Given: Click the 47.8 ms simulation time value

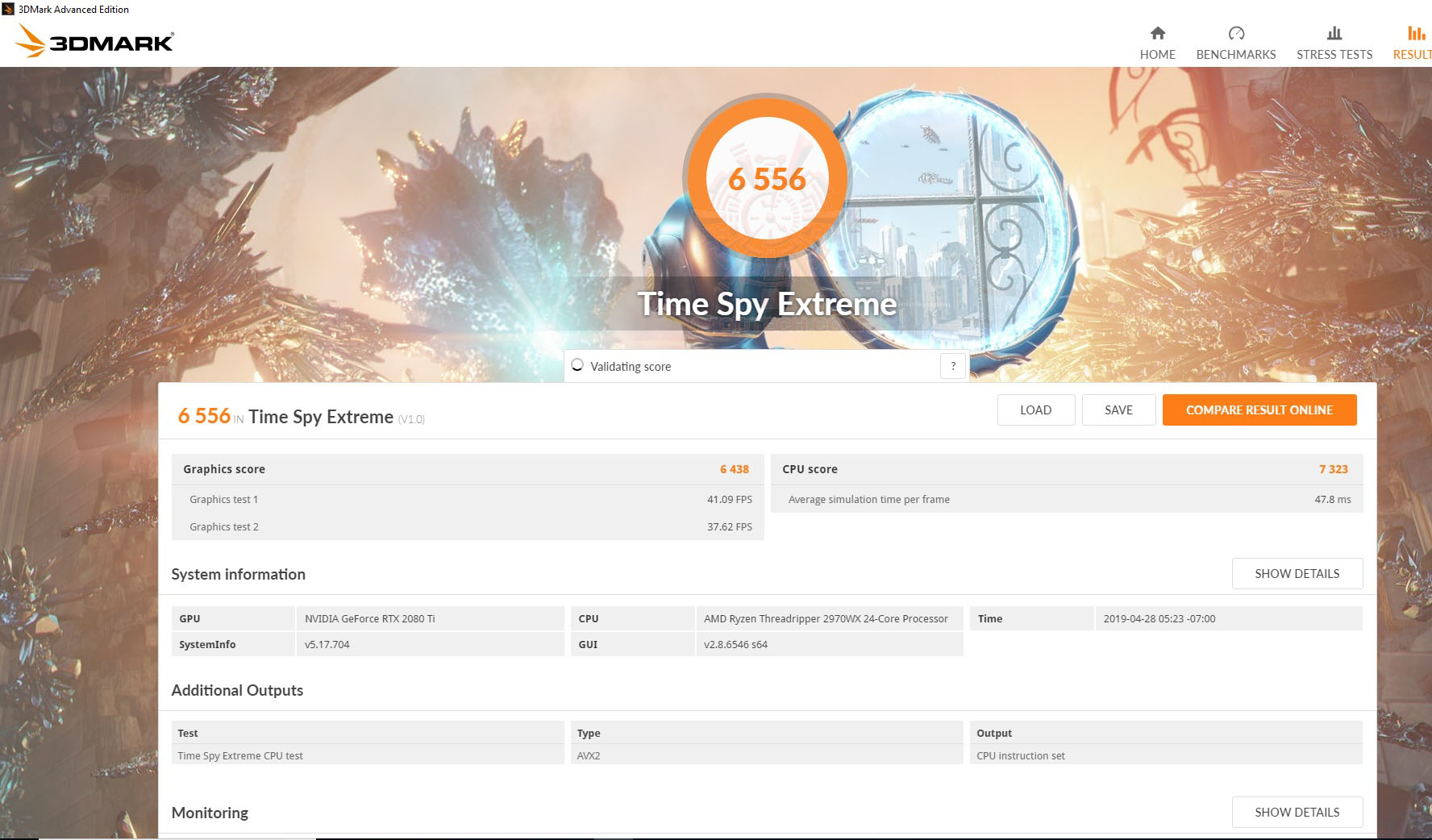Looking at the screenshot, I should (1333, 499).
